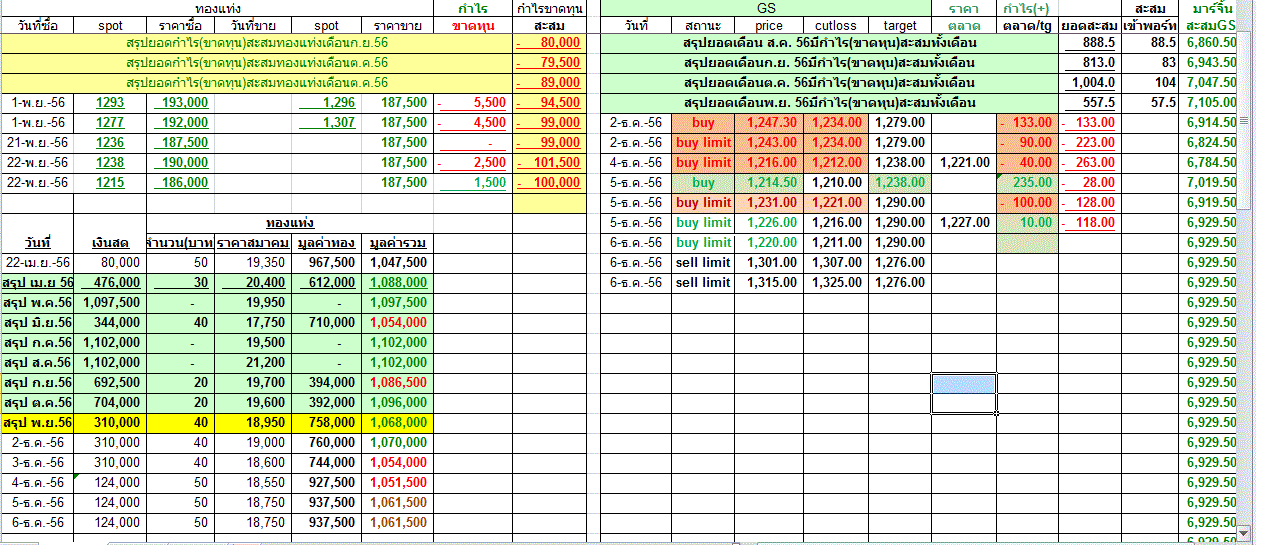The image size is (1280, 545).
Task: Click the green profit value 1,500
Action: [474, 183]
